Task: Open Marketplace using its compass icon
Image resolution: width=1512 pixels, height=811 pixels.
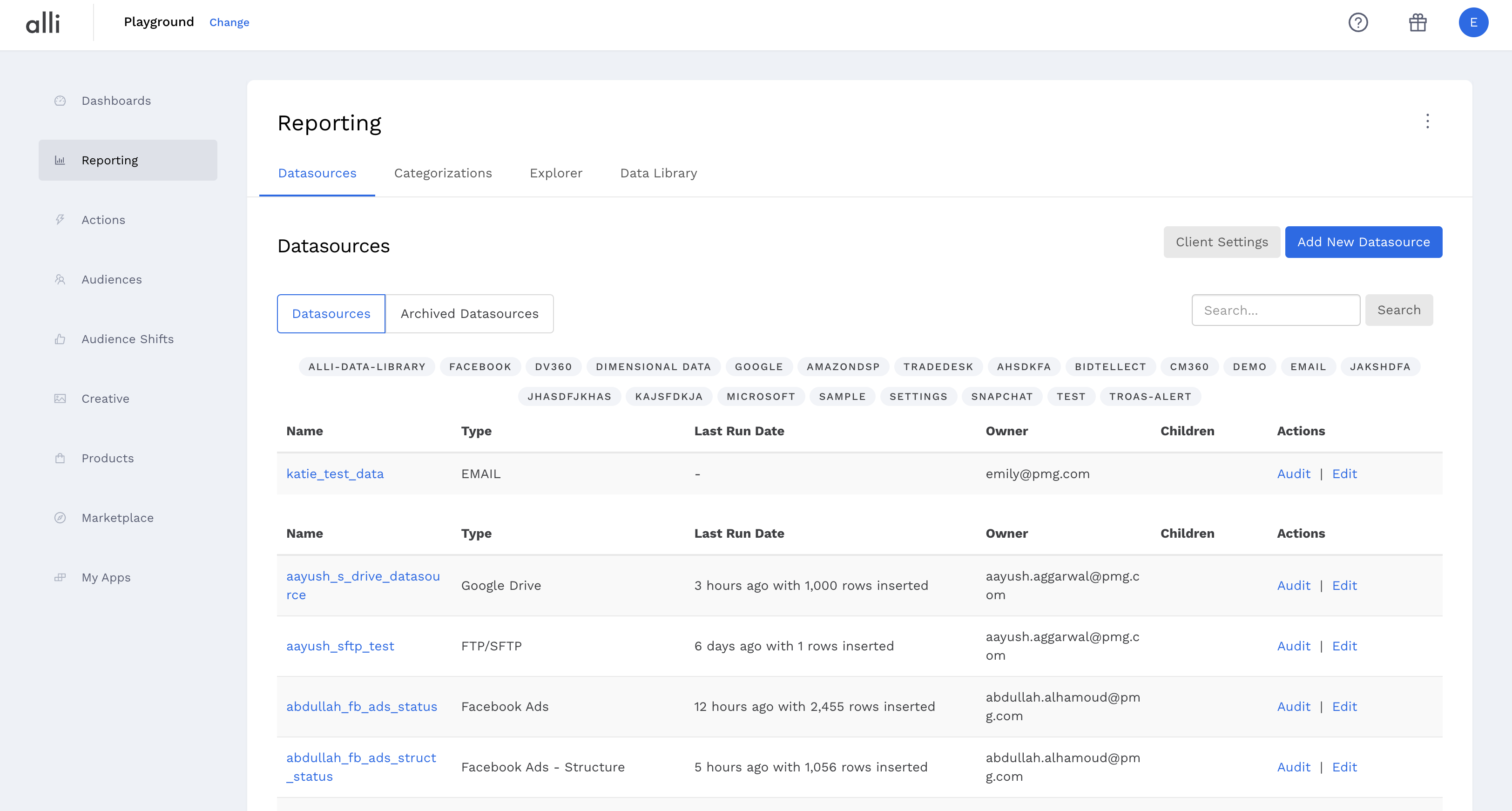Action: coord(61,517)
